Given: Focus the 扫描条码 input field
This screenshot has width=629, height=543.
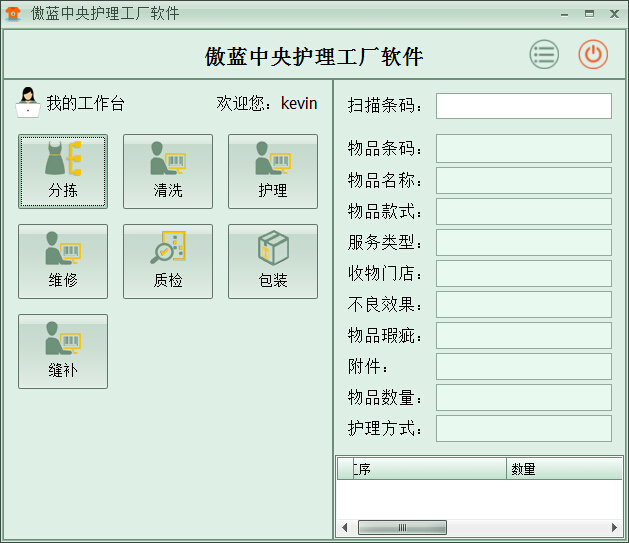Looking at the screenshot, I should pyautogui.click(x=523, y=106).
